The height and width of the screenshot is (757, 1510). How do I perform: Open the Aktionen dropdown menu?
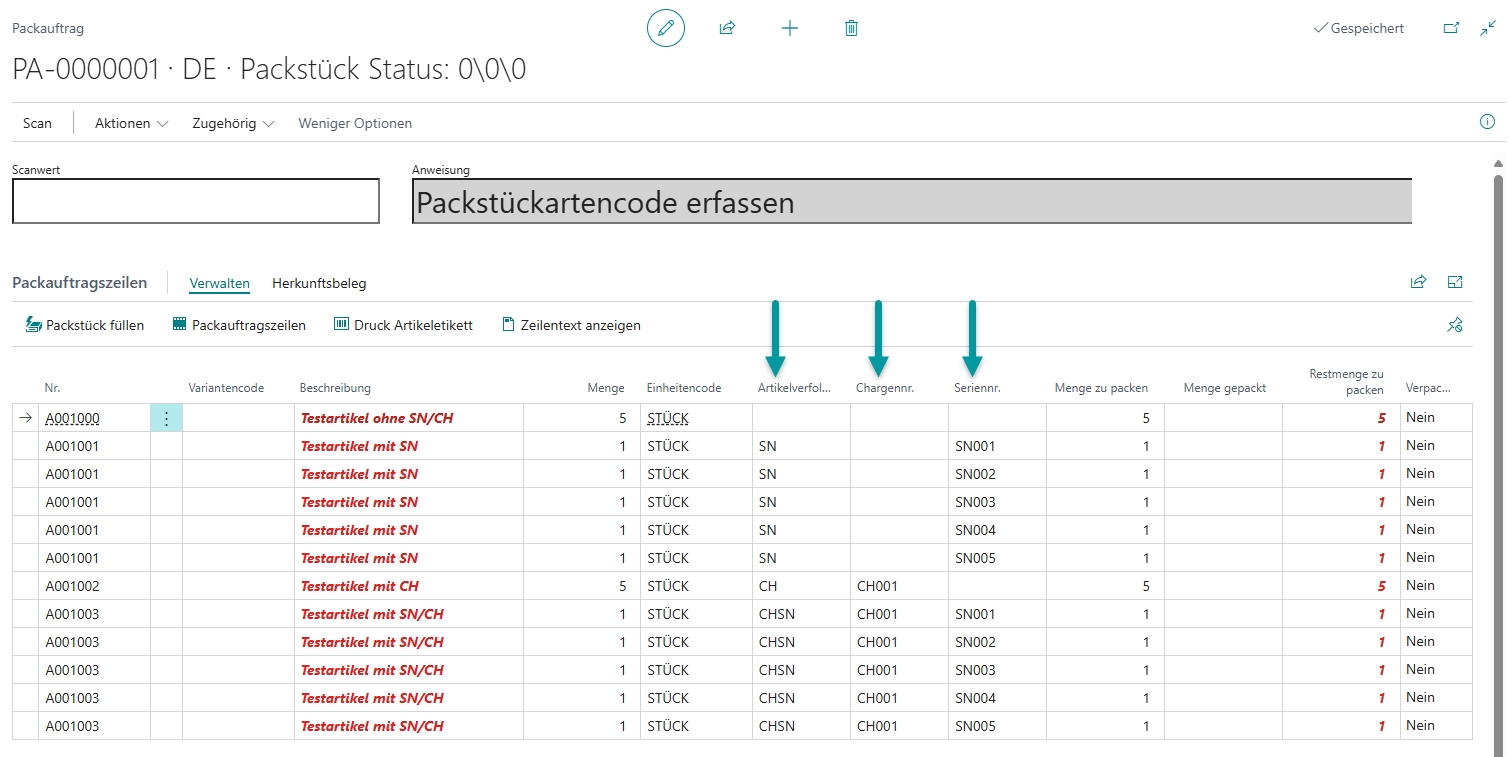131,123
